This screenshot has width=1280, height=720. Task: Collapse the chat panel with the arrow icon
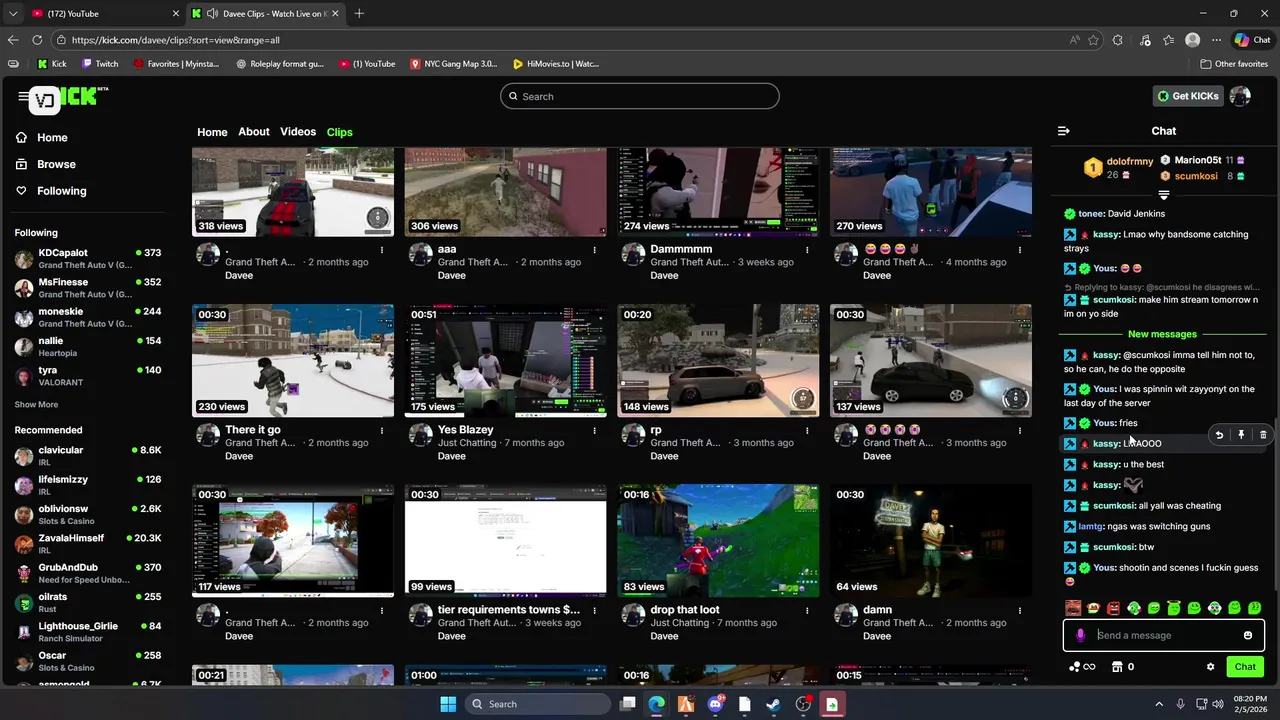pyautogui.click(x=1064, y=131)
